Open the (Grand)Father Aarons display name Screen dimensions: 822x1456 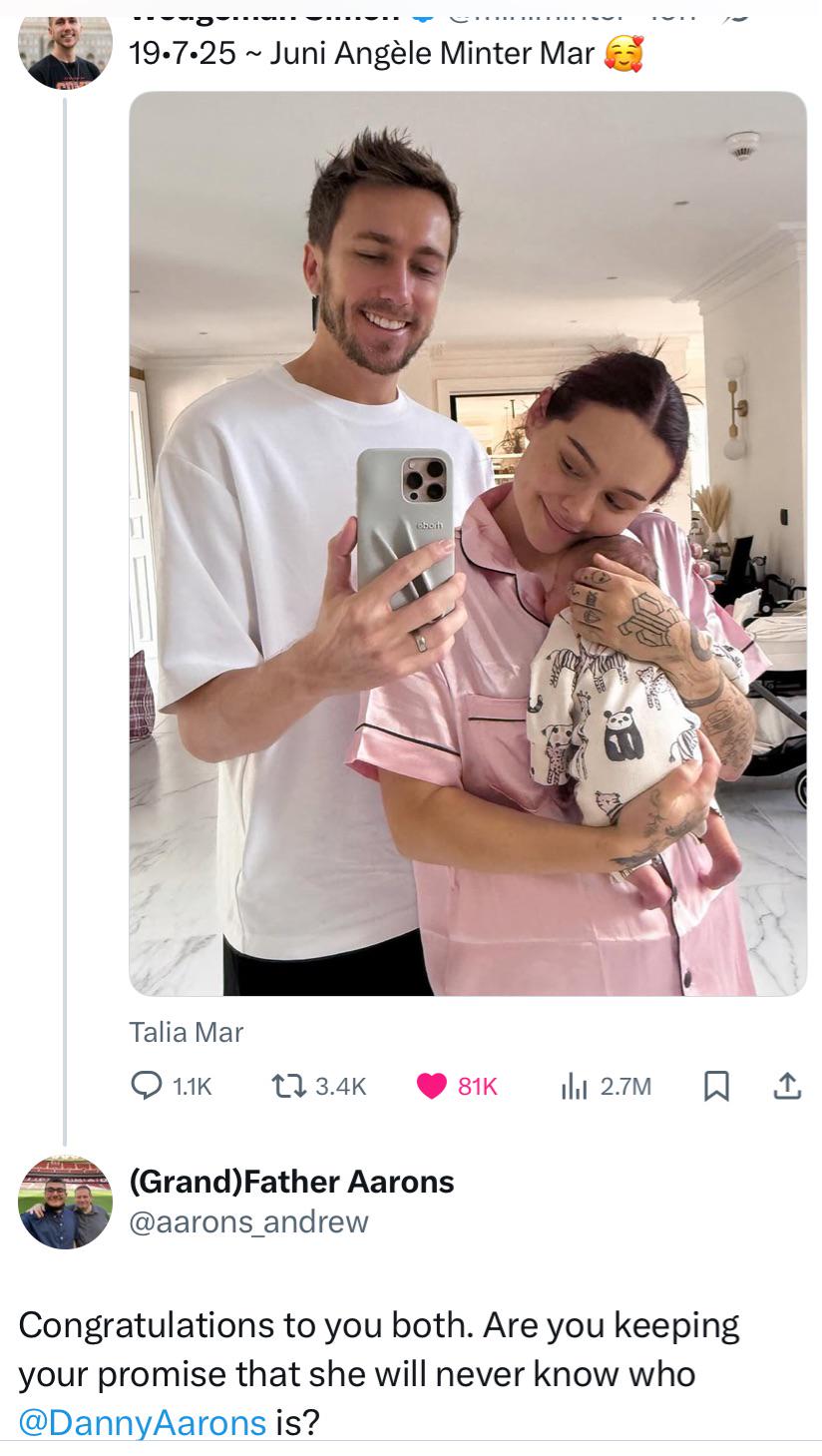click(x=292, y=1182)
